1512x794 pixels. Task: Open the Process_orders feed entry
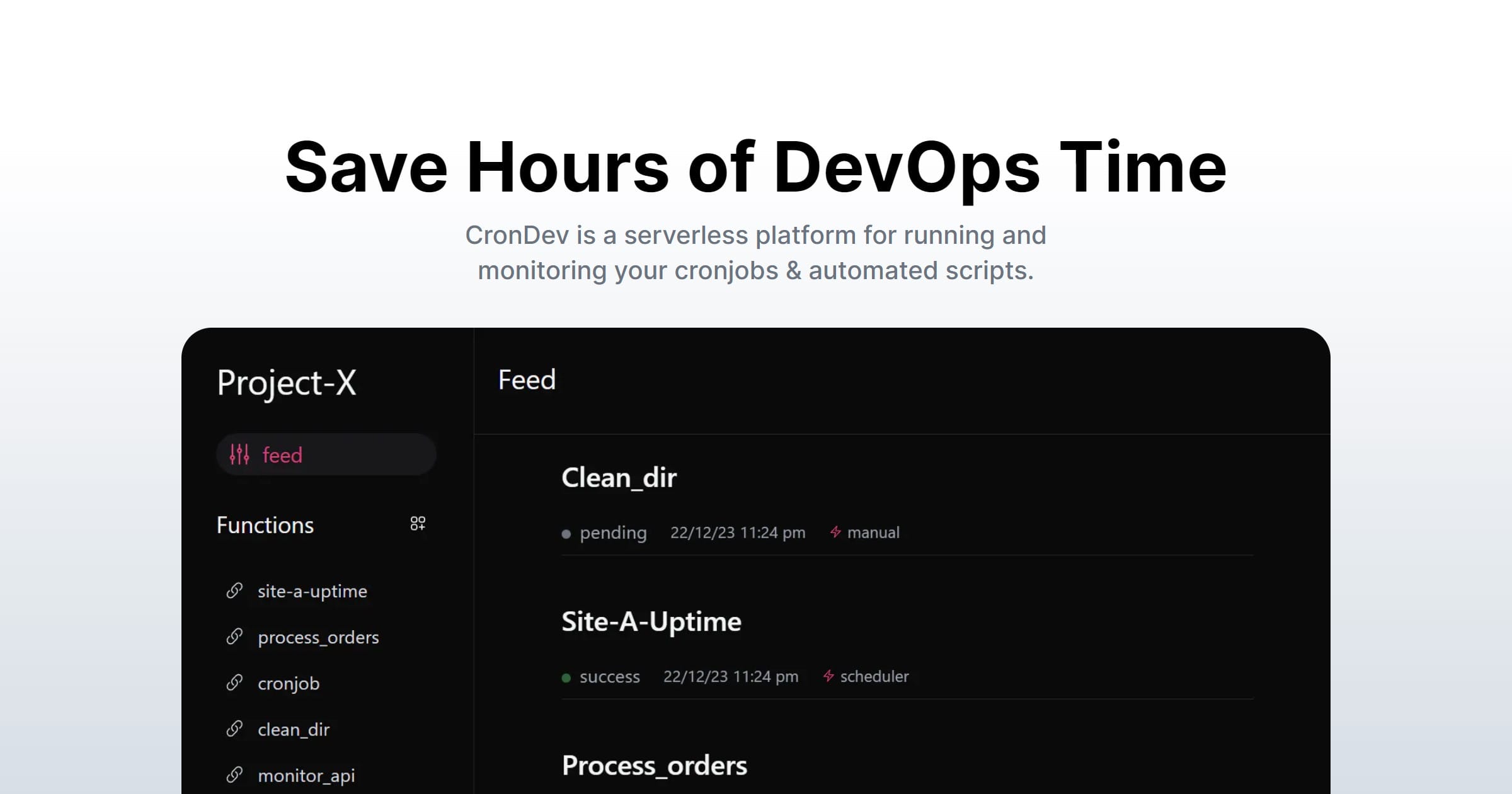click(654, 766)
